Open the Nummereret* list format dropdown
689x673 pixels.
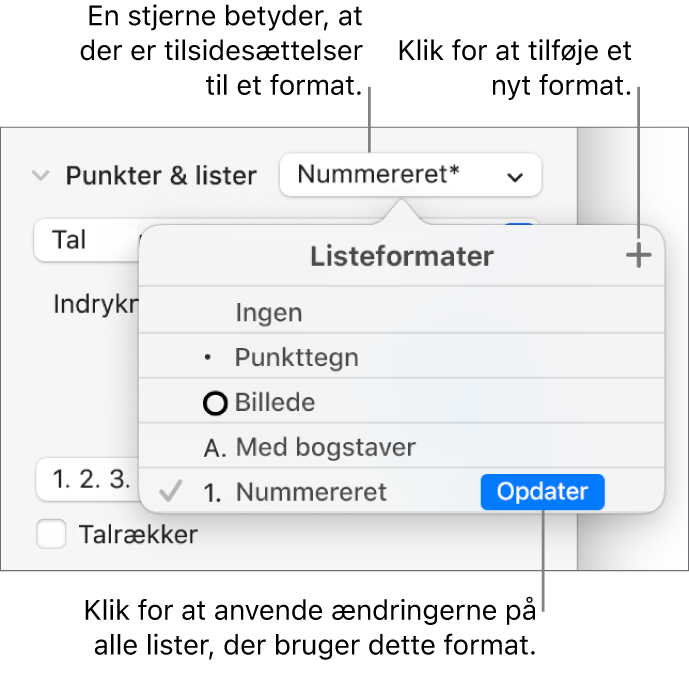click(410, 175)
